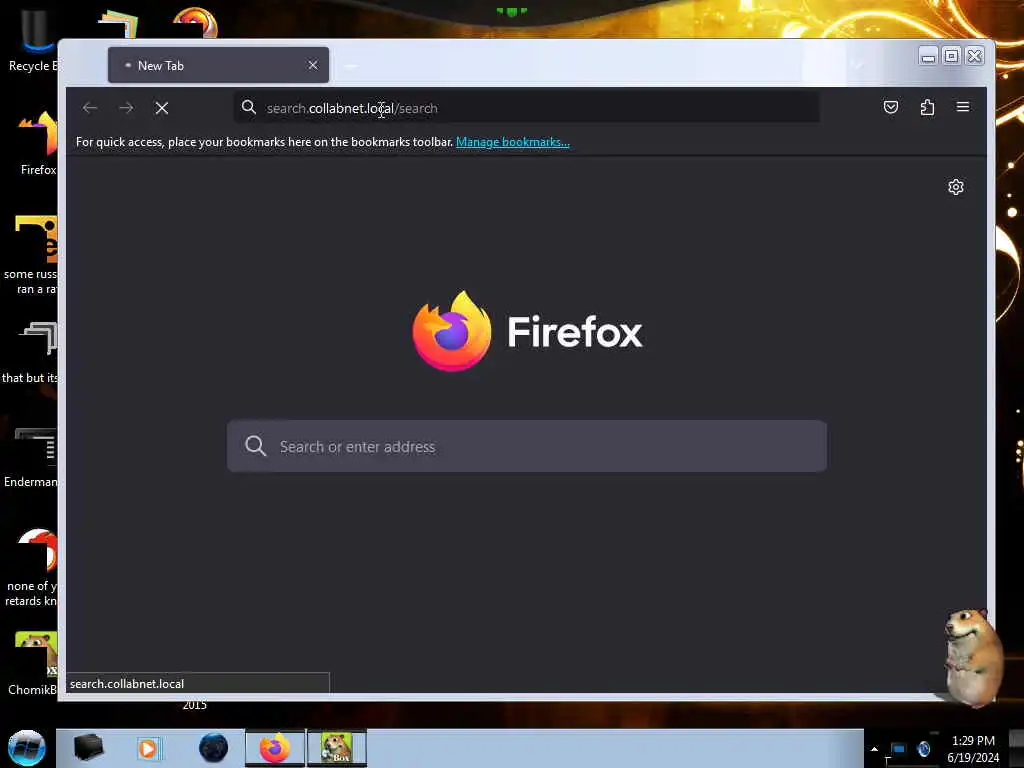Click the Firefox wordmark text
This screenshot has width=1024, height=768.
(575, 332)
